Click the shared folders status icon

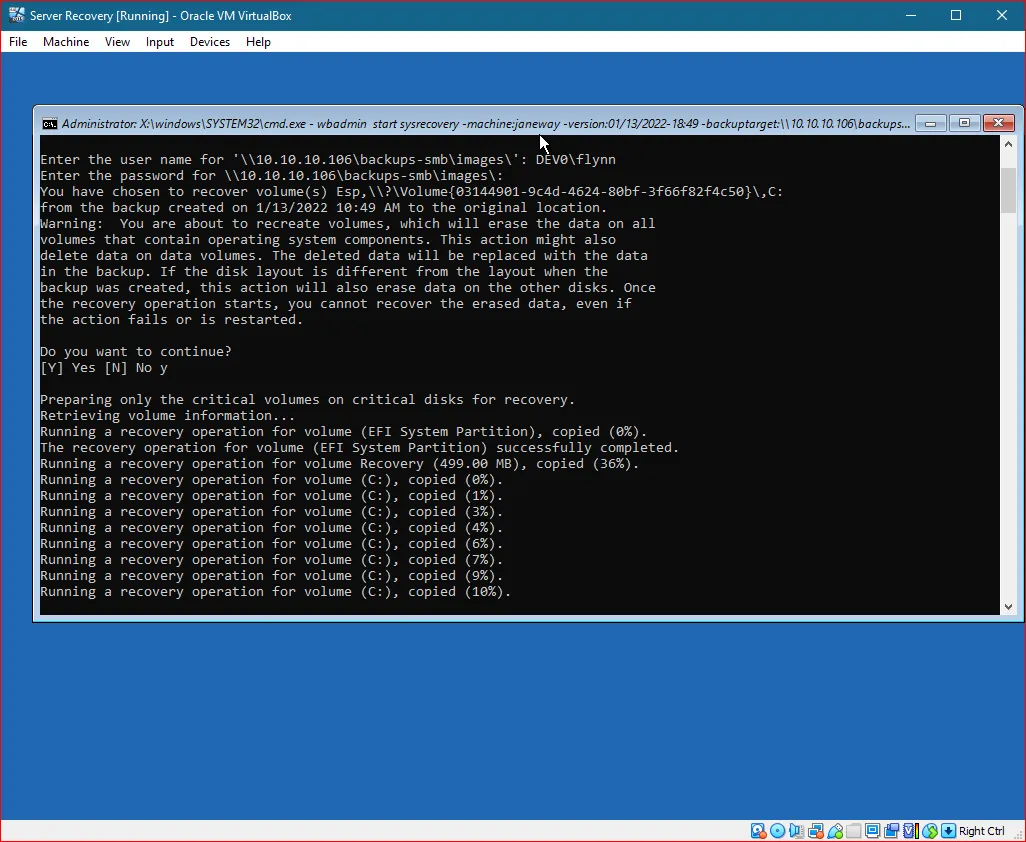[854, 830]
